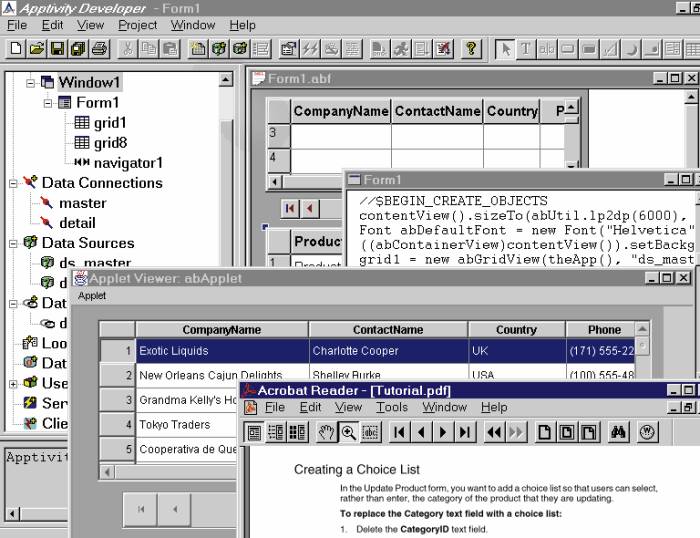The width and height of the screenshot is (700, 538).
Task: Click applet grid vertical scroll up arrow
Action: pos(642,329)
